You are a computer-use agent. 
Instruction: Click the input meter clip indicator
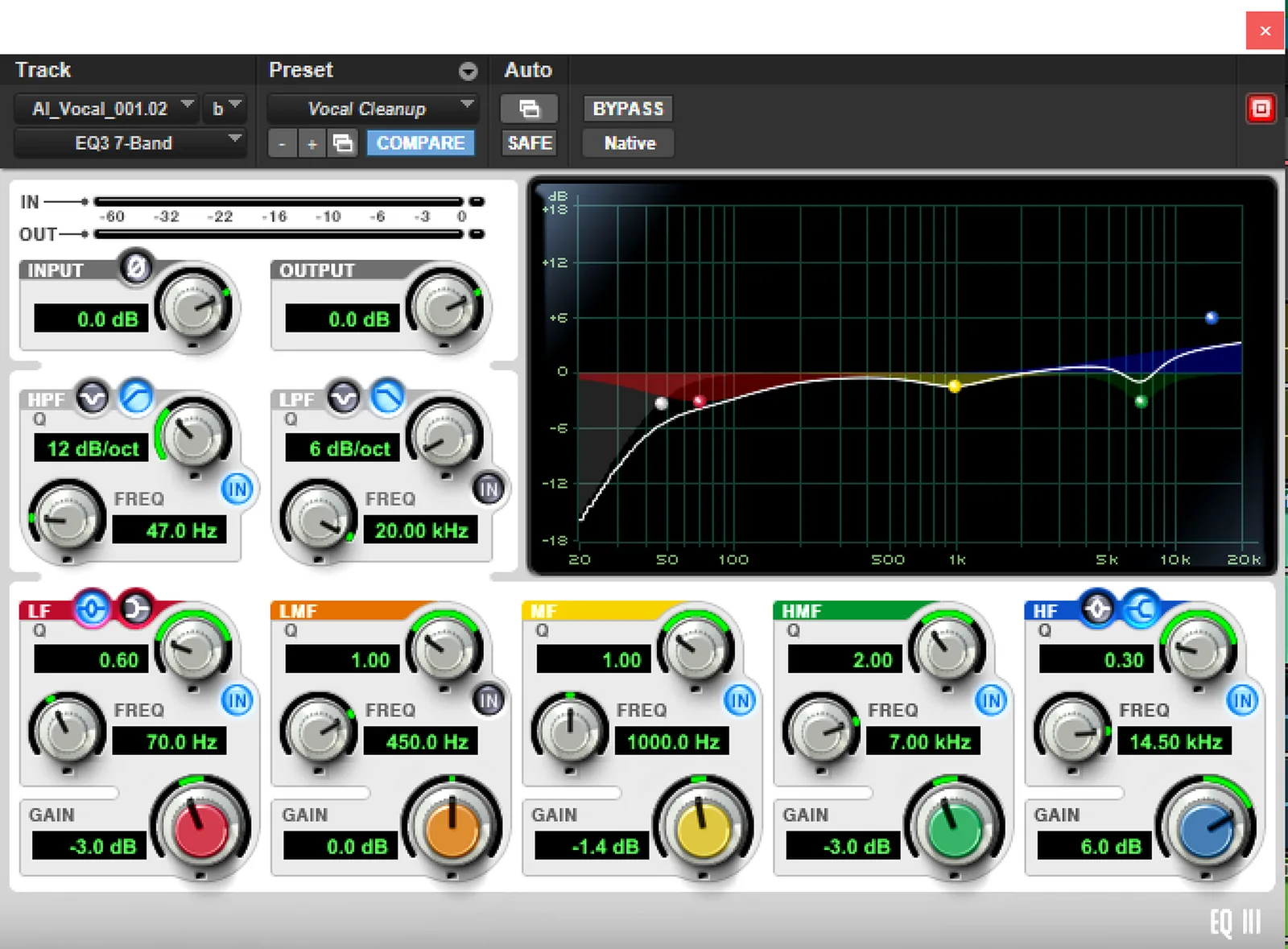(477, 201)
